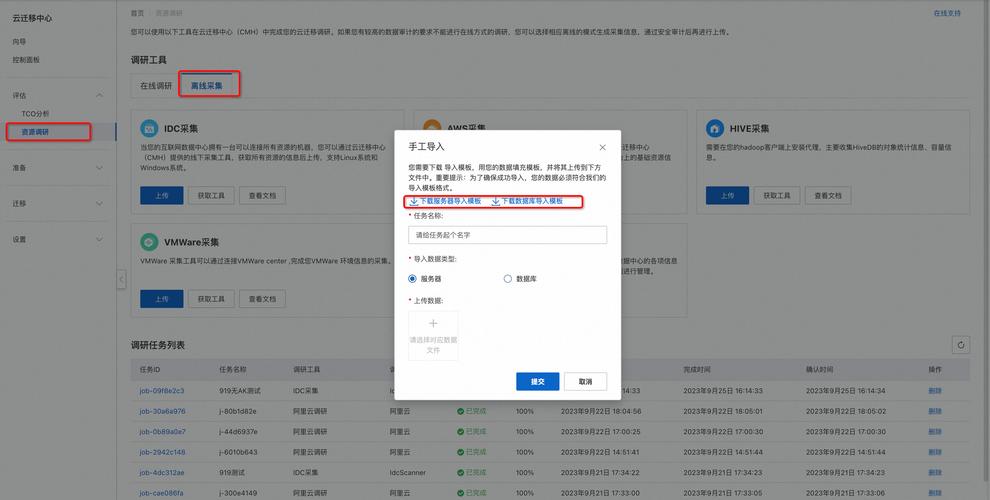990x500 pixels.
Task: Open task job-2942c148
Action: point(162,452)
